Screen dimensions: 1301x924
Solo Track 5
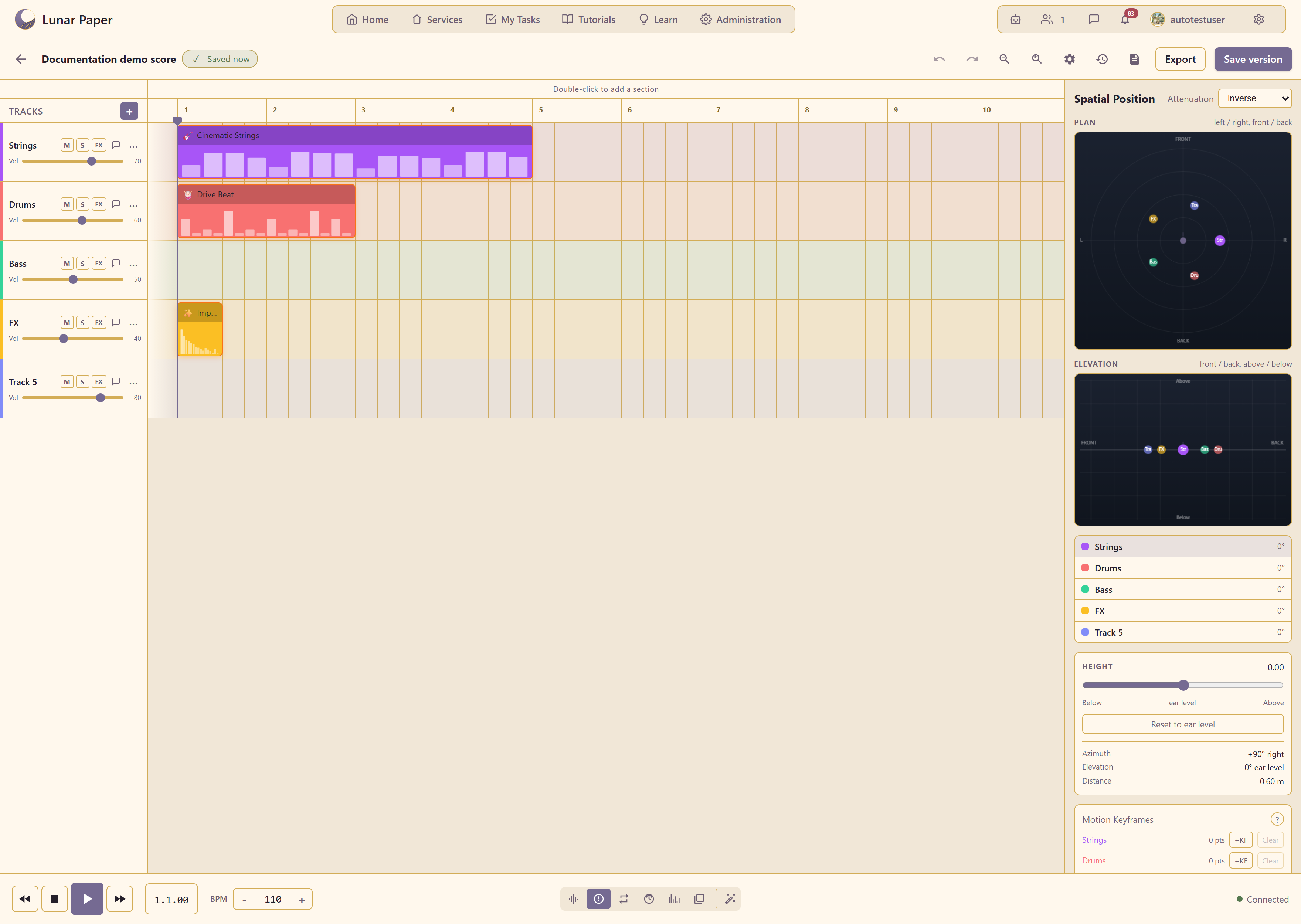(82, 382)
